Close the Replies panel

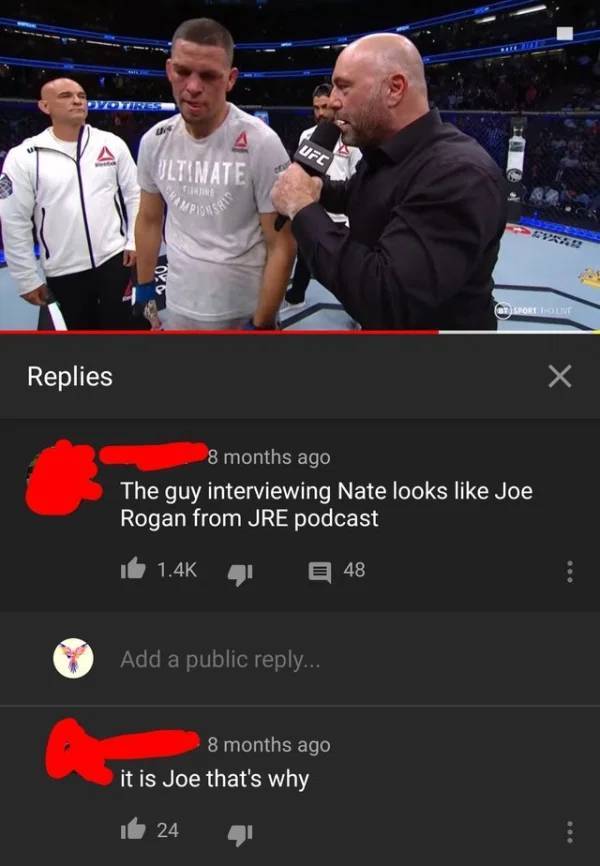[560, 376]
